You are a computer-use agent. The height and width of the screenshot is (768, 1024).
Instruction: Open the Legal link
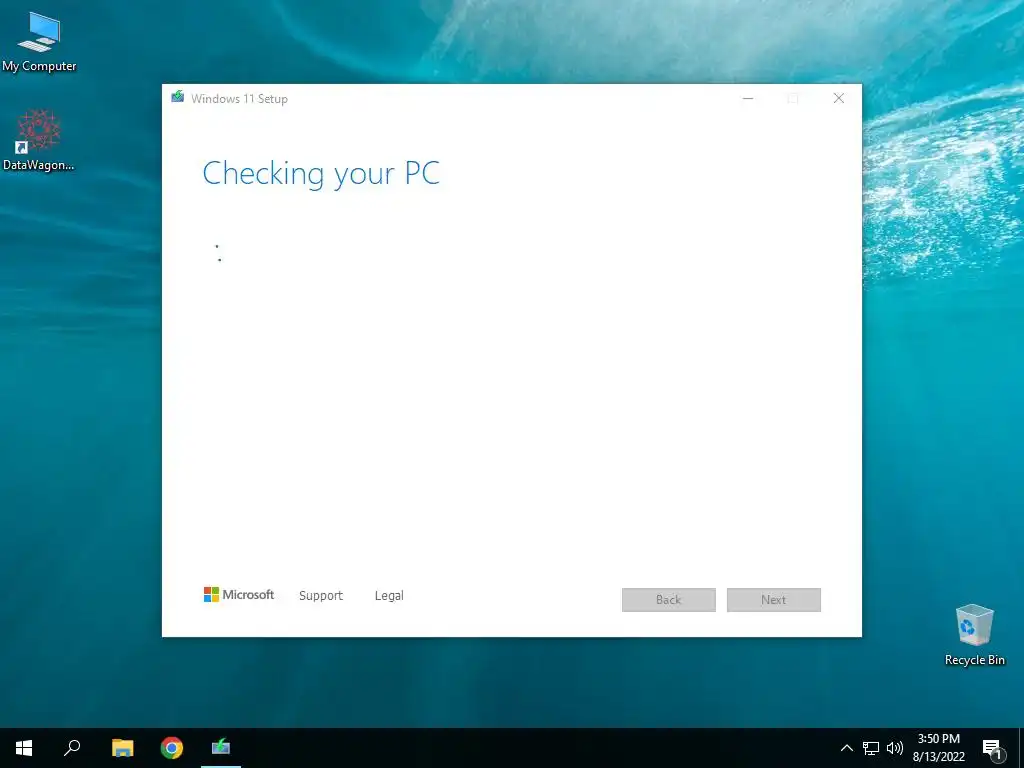pyautogui.click(x=389, y=596)
